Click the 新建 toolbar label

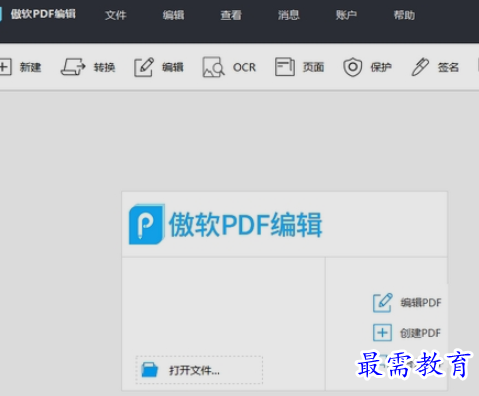click(30, 67)
